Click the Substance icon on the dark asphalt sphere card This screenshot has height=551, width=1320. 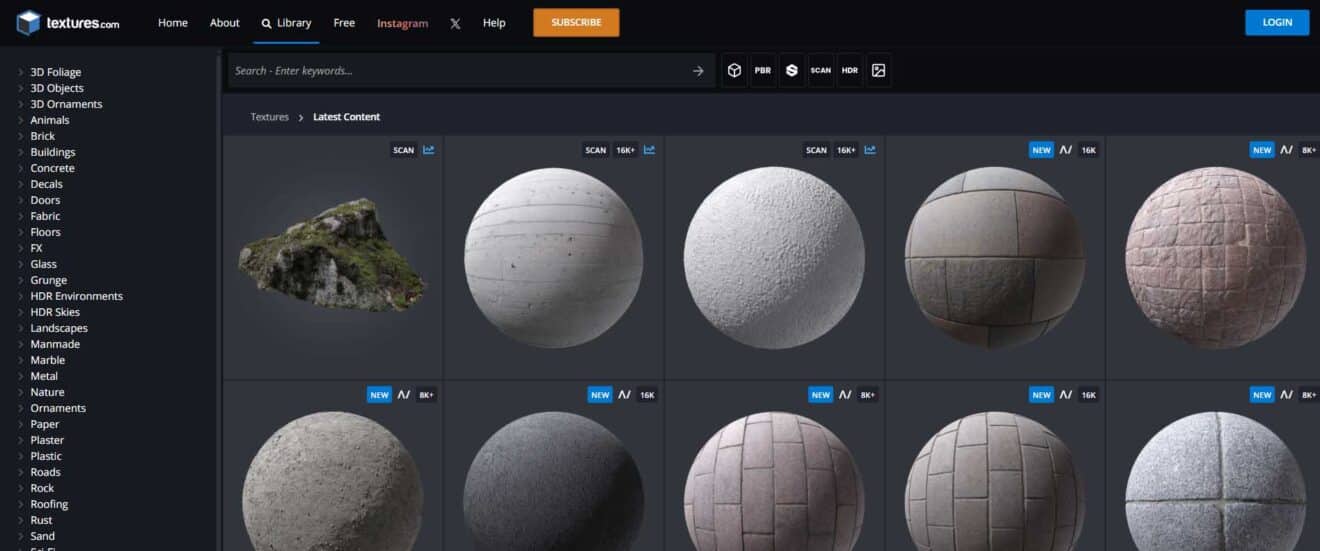(x=624, y=395)
